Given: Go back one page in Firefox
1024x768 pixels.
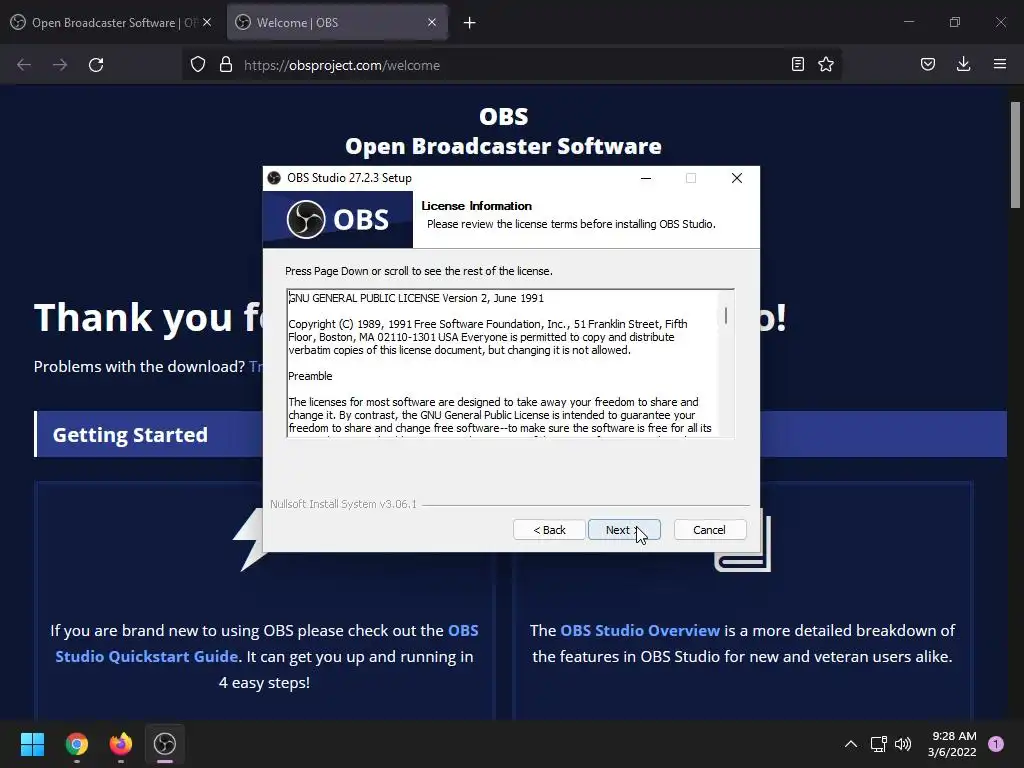Looking at the screenshot, I should [24, 65].
